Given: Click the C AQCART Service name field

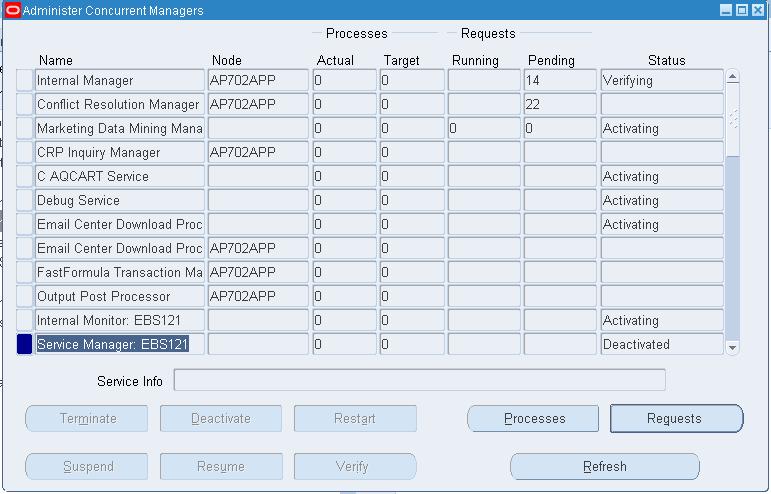Looking at the screenshot, I should 119,177.
